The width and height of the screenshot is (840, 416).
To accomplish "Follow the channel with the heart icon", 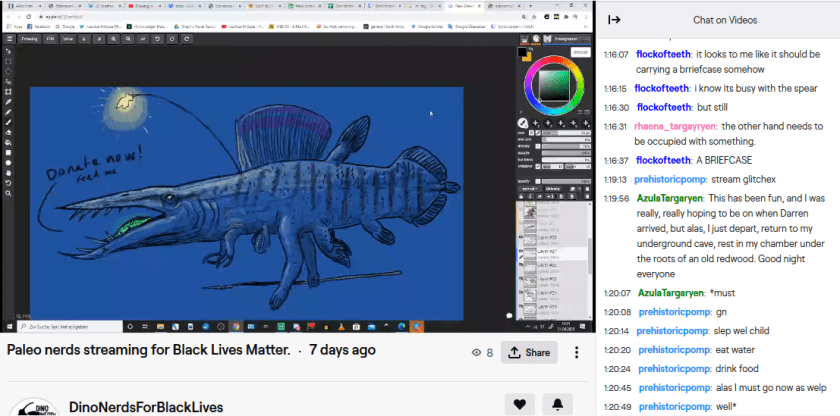I will click(519, 404).
